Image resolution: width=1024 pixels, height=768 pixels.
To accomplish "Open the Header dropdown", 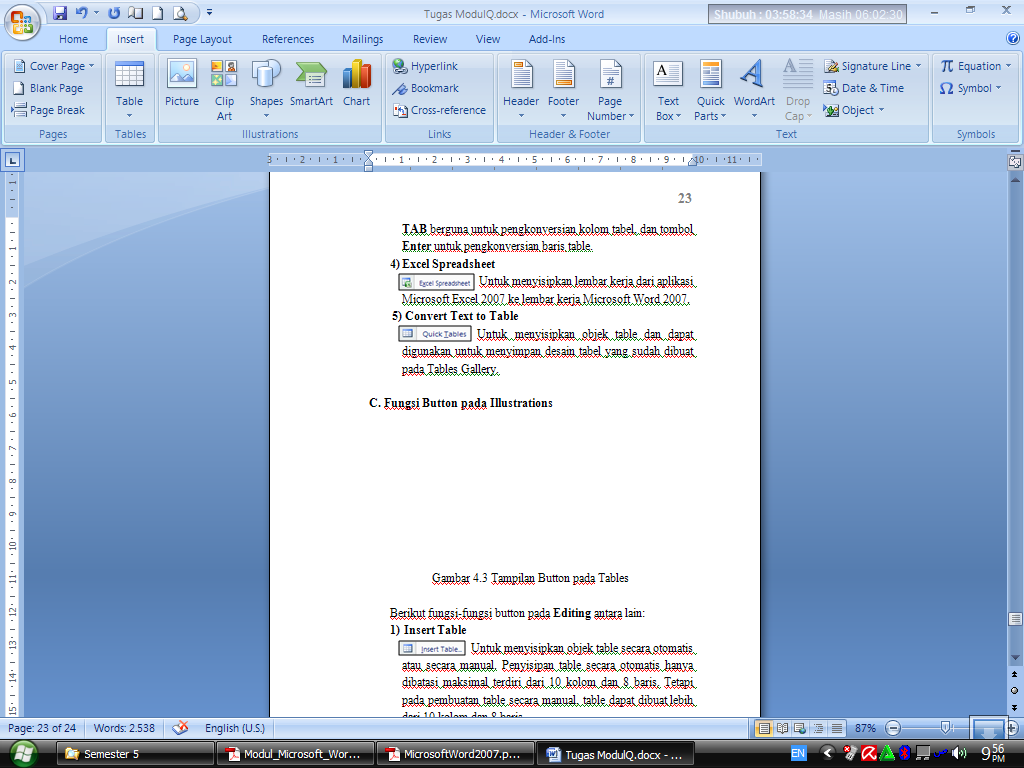I will coord(520,89).
